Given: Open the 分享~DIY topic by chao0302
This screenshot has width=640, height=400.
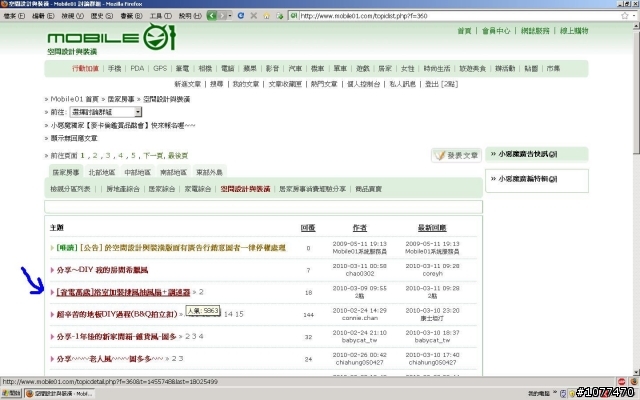Looking at the screenshot, I should pyautogui.click(x=102, y=270).
